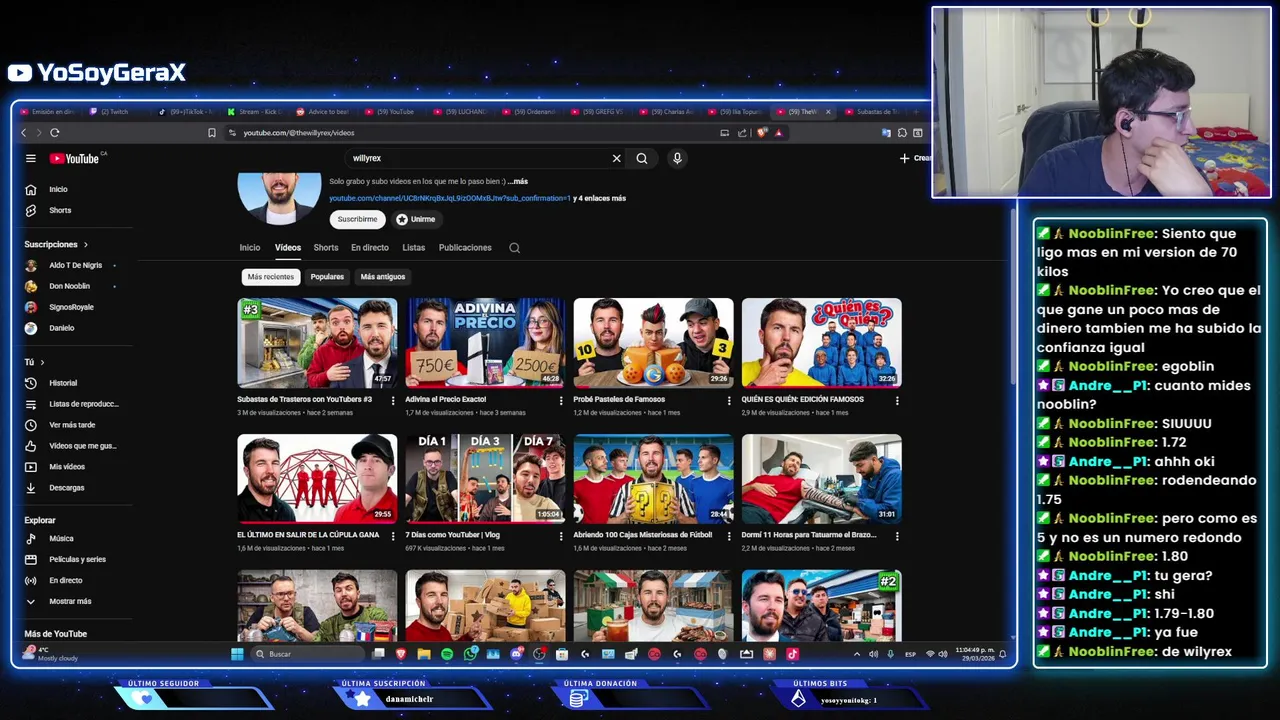Open the YouTube hamburger menu

31,158
